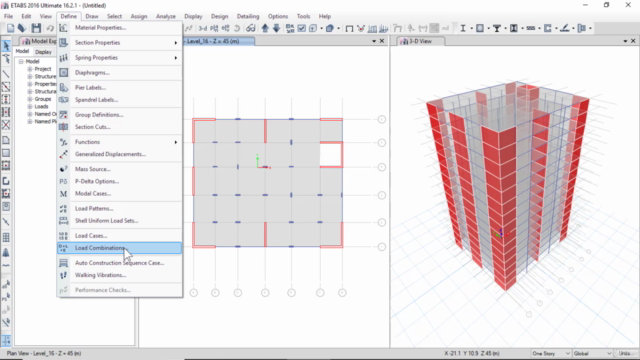Click the Modal Cases M icon
This screenshot has width=640, height=360.
point(63,193)
